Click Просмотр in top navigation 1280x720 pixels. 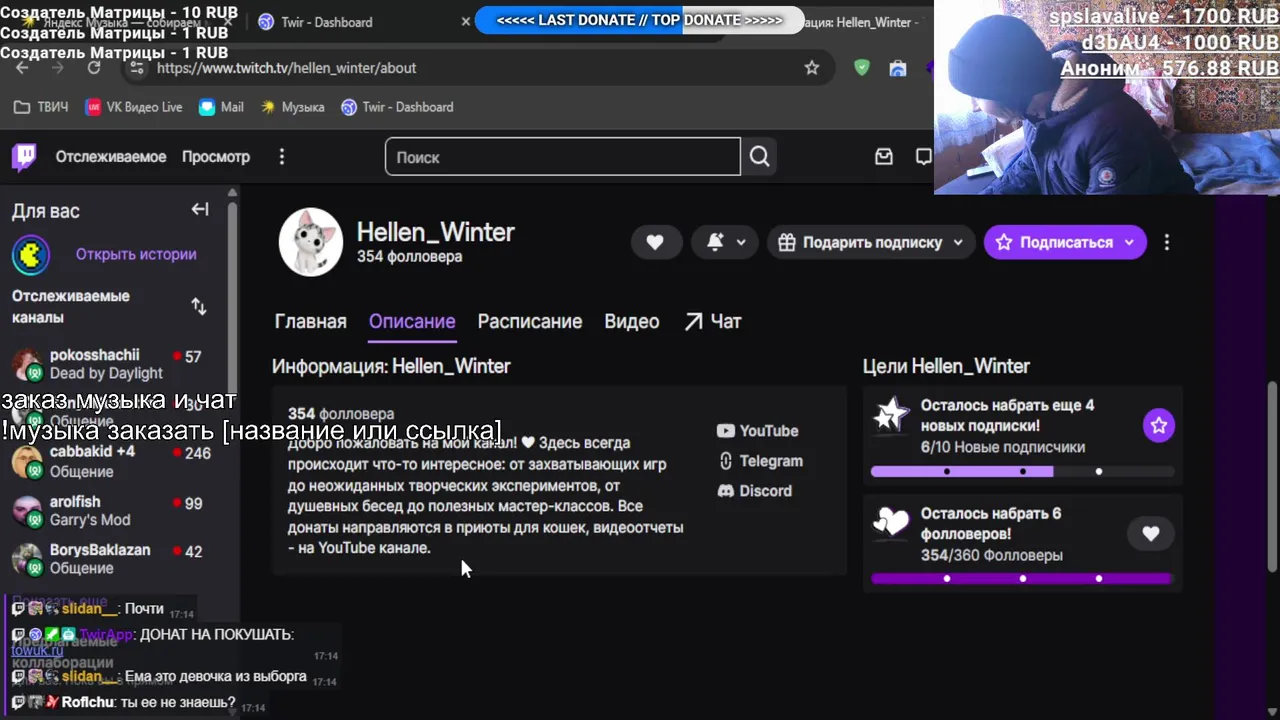click(x=216, y=157)
